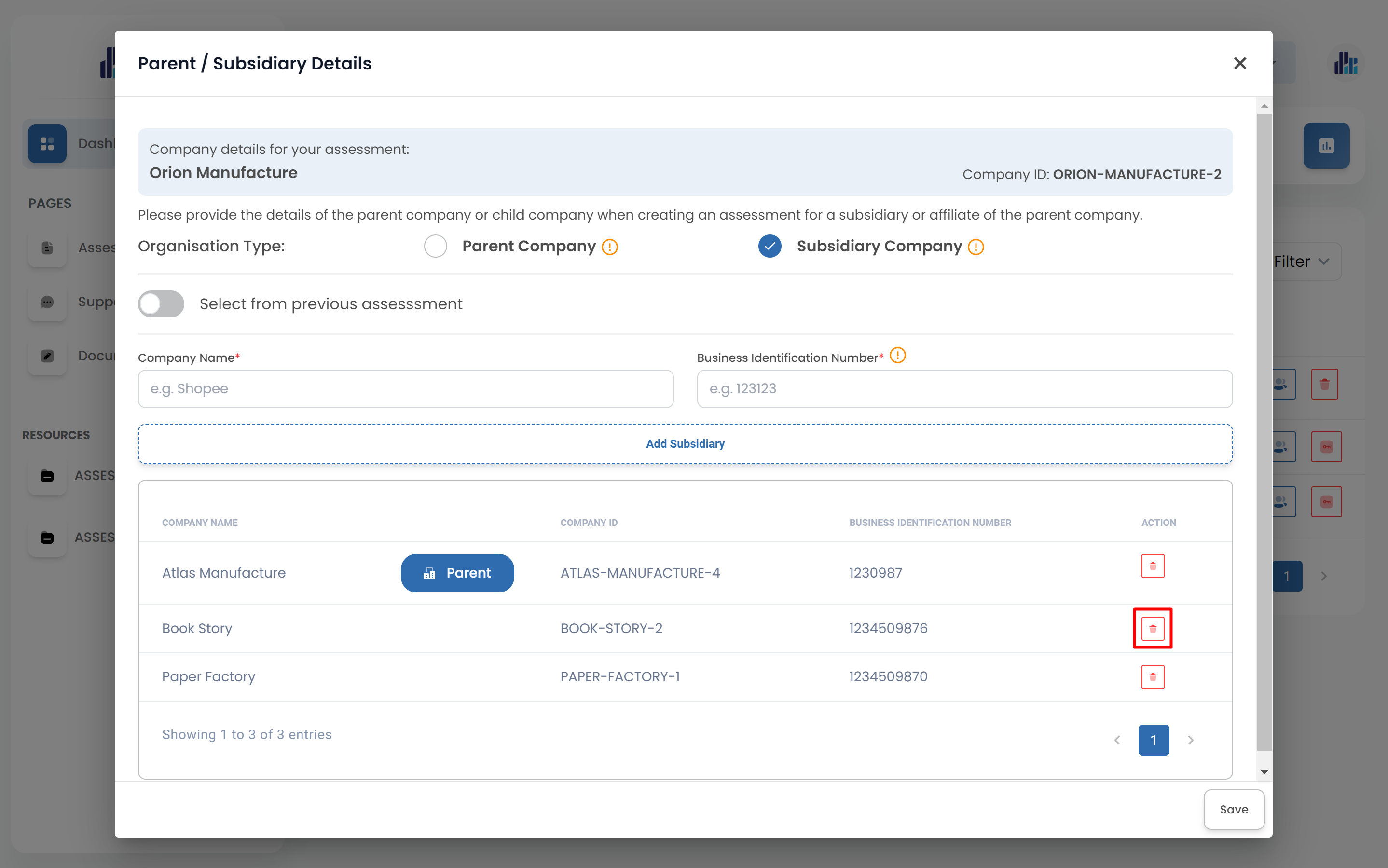Open page 1 of the subsidiary table

(1153, 740)
